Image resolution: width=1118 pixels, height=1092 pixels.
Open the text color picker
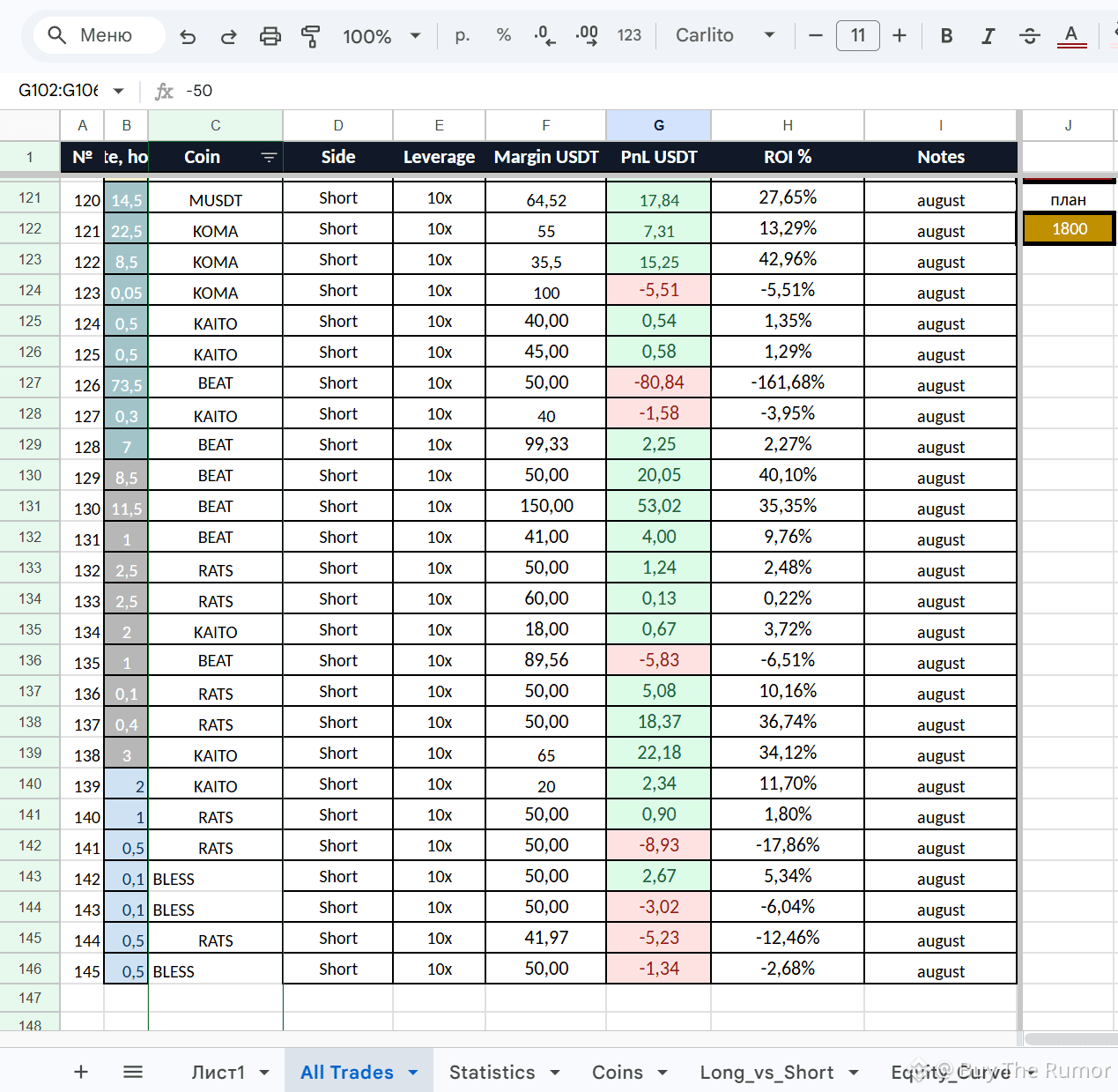coord(1071,35)
